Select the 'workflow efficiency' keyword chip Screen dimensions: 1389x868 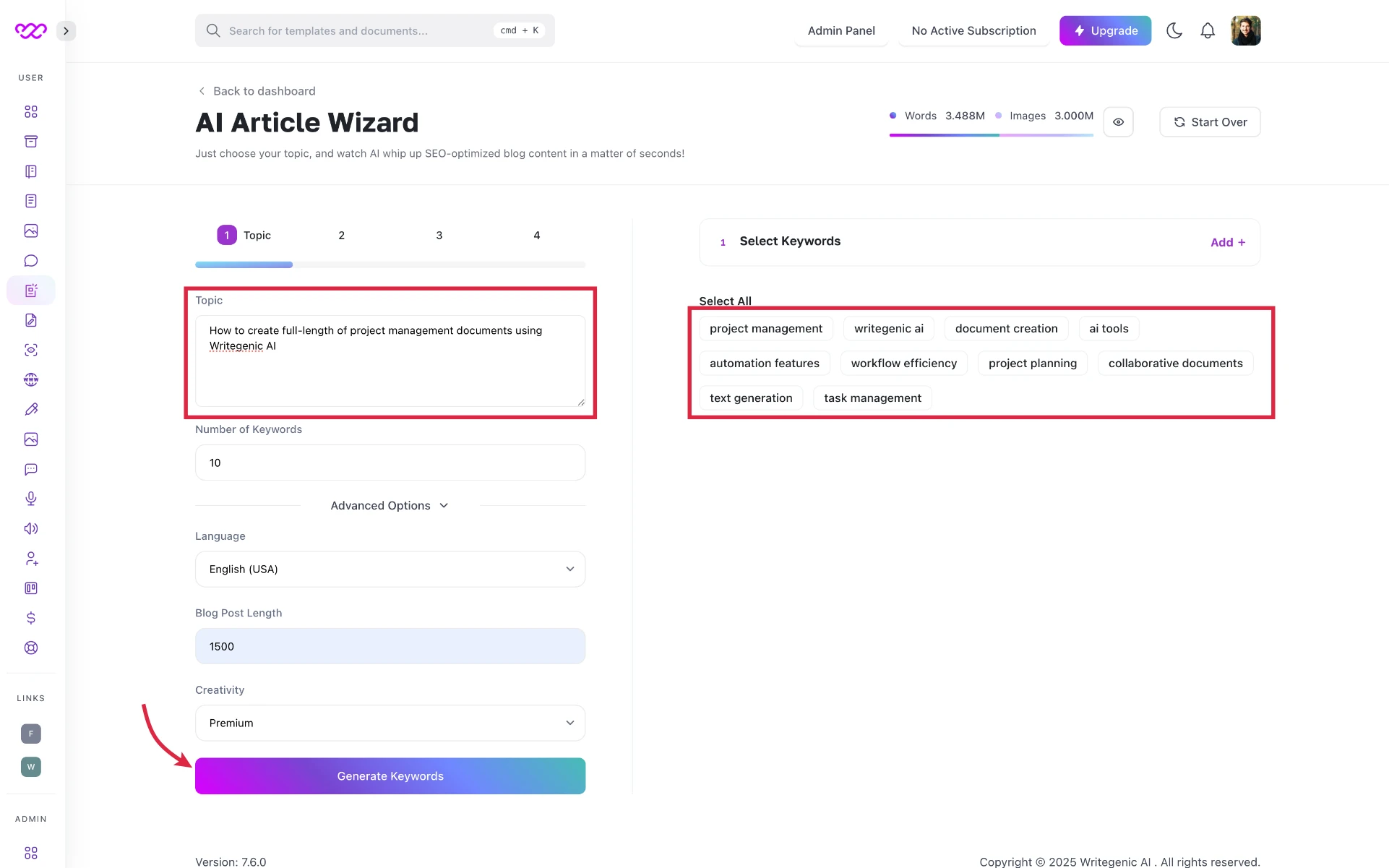point(903,364)
